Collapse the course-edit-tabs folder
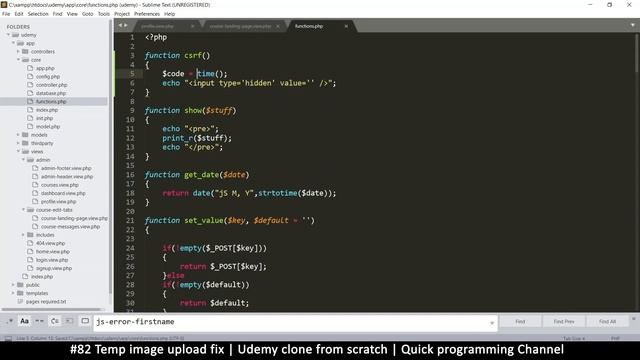The height and width of the screenshot is (360, 640). click(x=23, y=210)
